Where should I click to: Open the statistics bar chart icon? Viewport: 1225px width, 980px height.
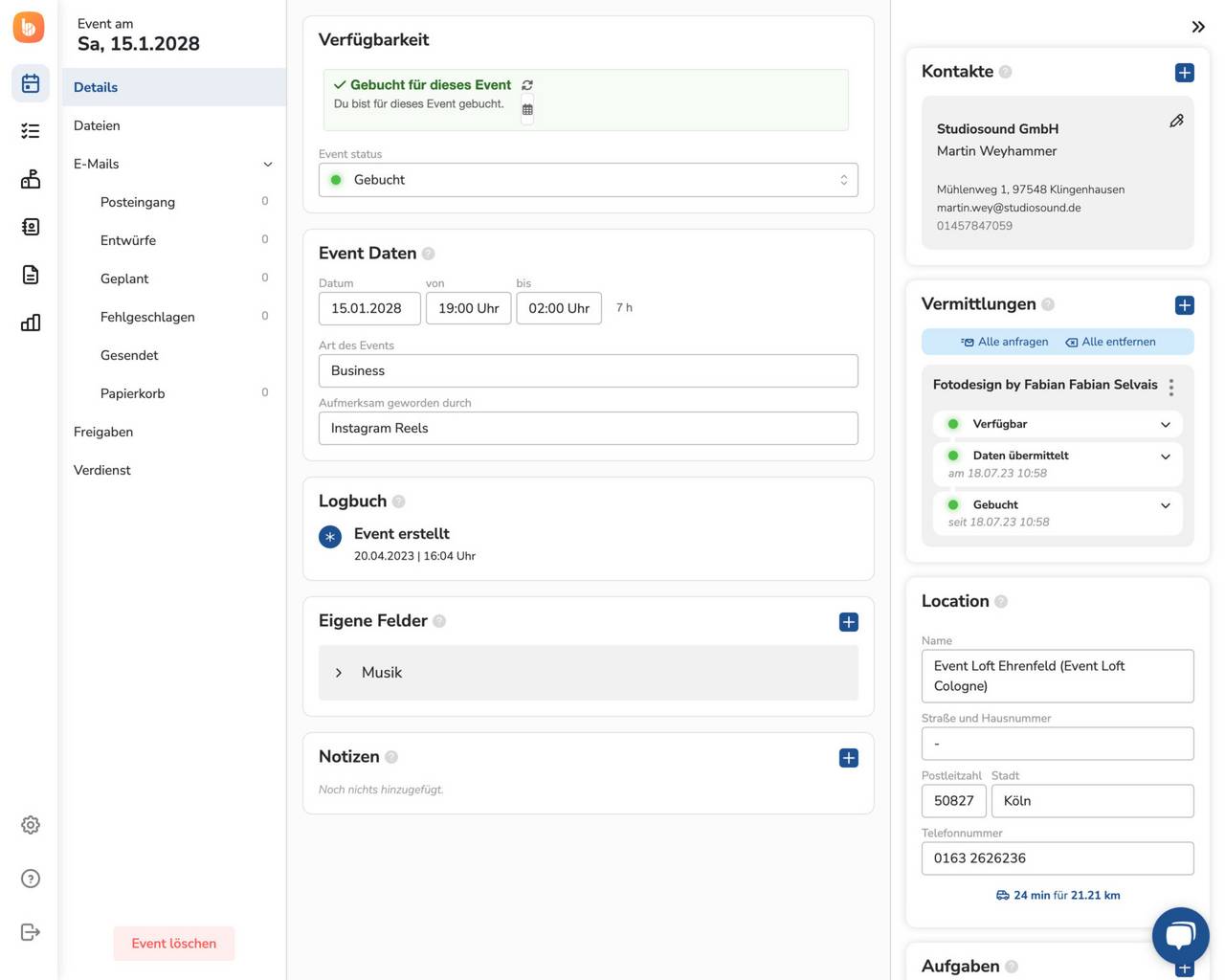(x=31, y=323)
